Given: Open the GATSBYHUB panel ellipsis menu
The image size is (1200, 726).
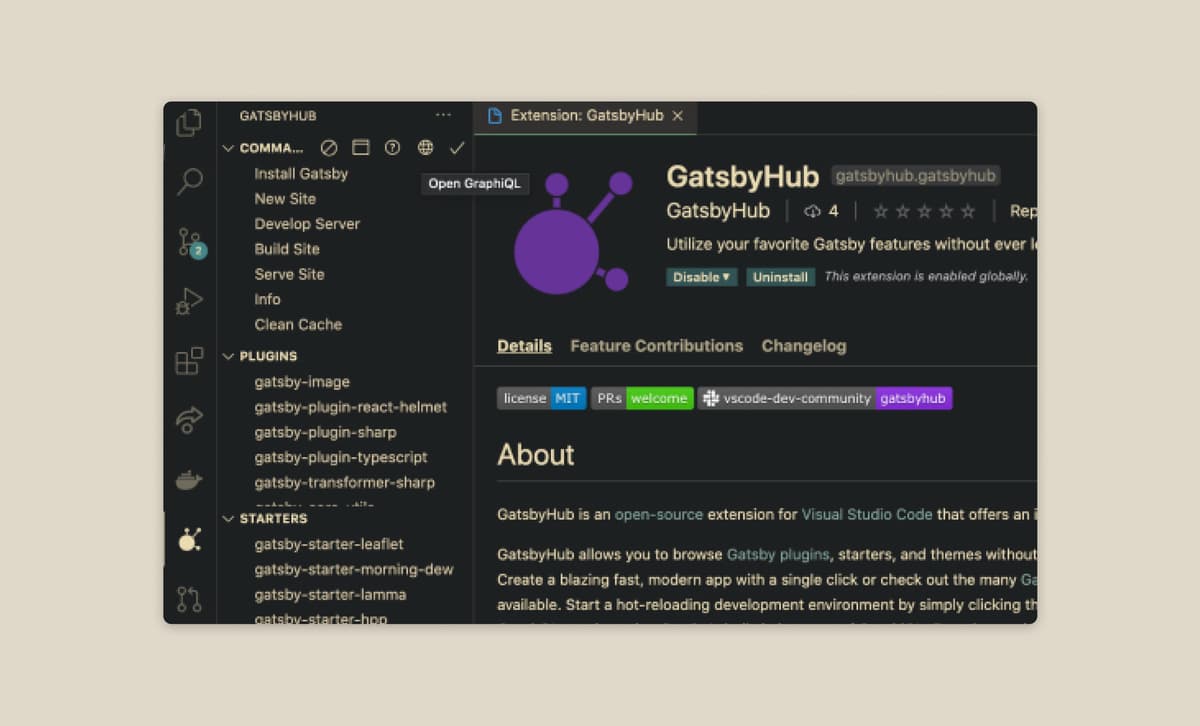Looking at the screenshot, I should [x=443, y=115].
